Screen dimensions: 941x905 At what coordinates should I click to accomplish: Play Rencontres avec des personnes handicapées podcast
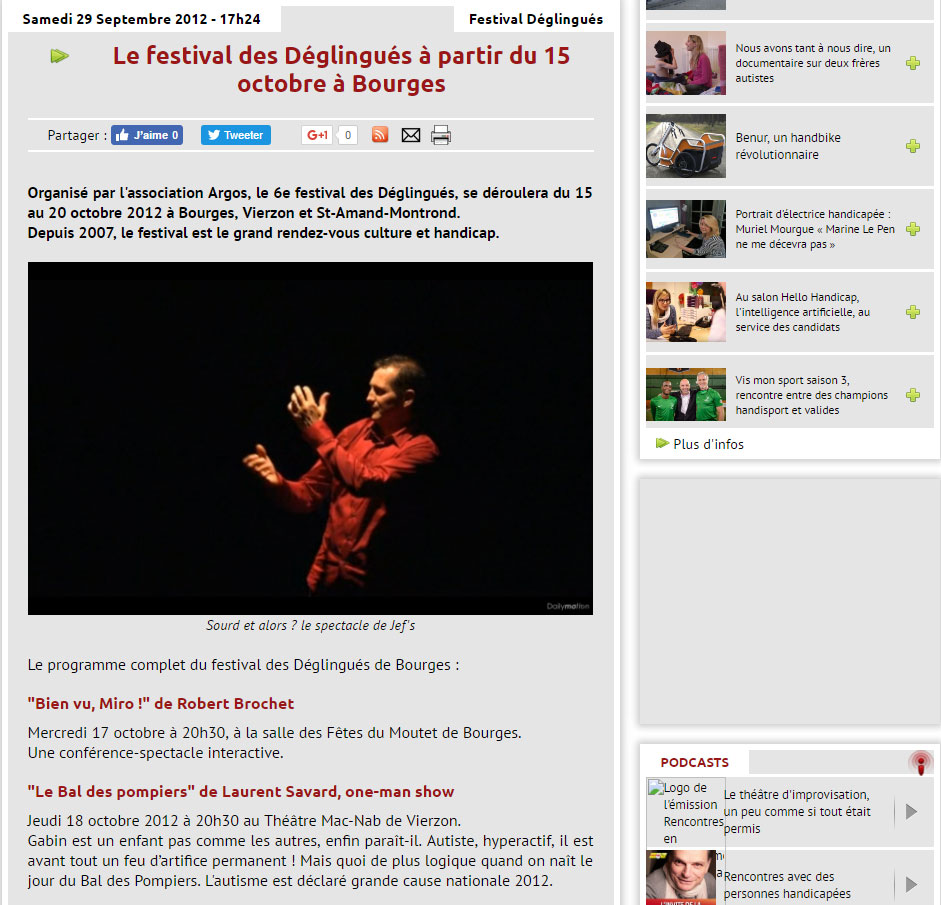click(x=911, y=884)
